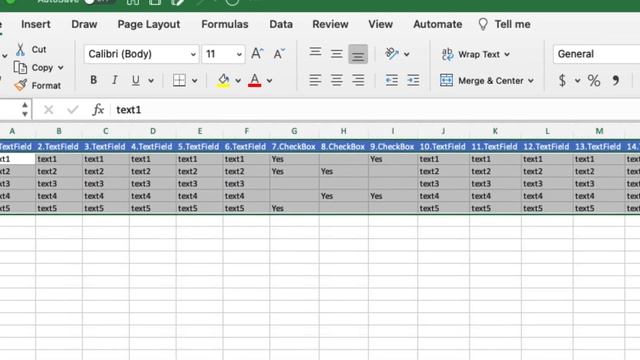Align text to bottom

coord(358,54)
